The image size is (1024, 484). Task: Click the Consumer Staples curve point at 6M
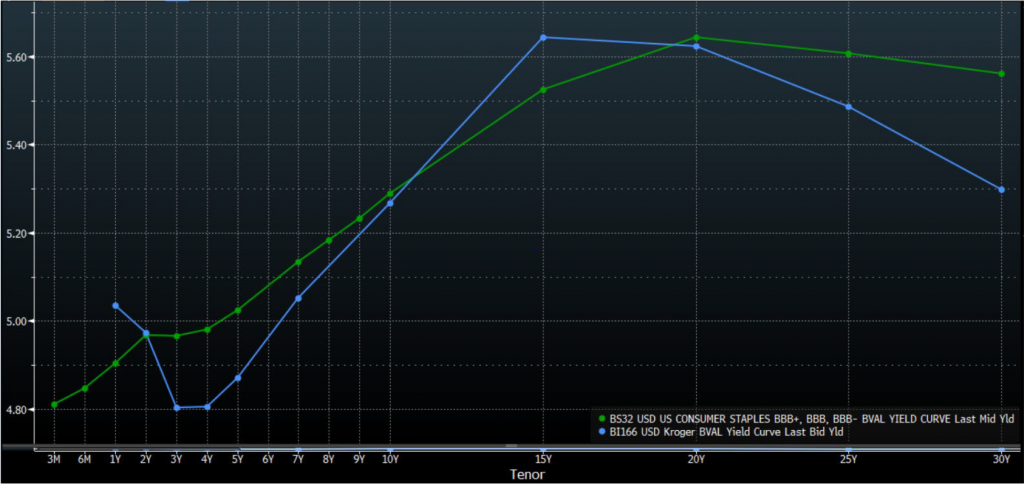click(85, 388)
